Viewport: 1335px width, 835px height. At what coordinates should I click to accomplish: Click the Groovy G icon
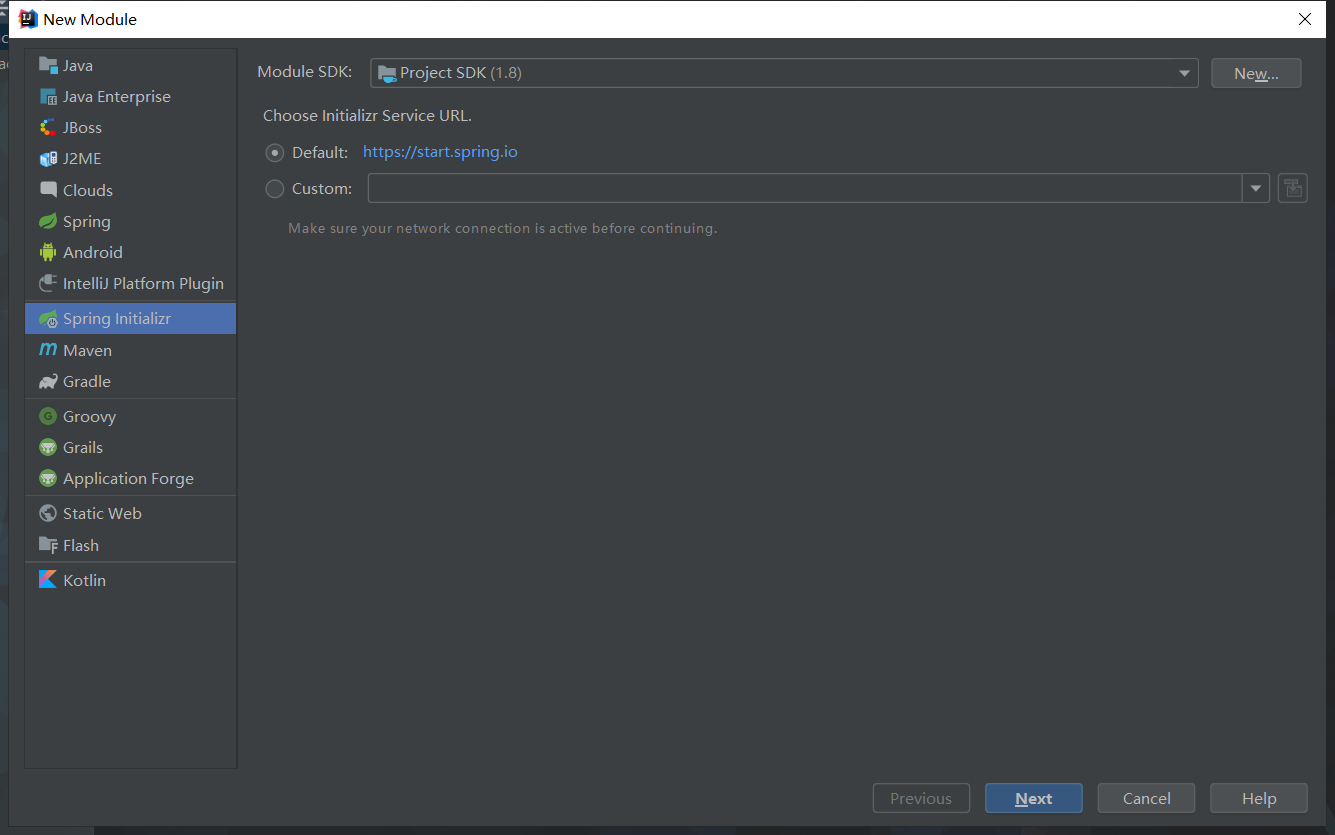point(48,416)
